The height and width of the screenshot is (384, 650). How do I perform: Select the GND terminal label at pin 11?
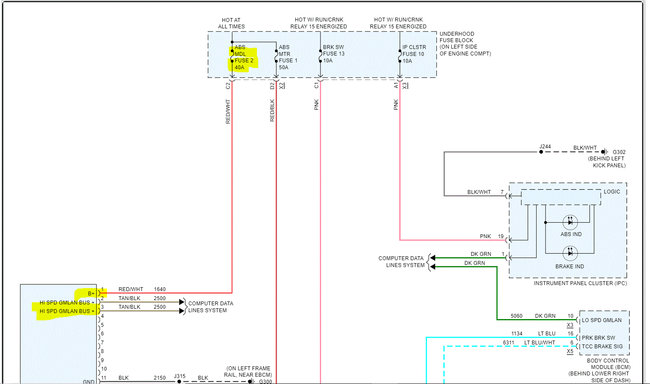click(x=89, y=382)
